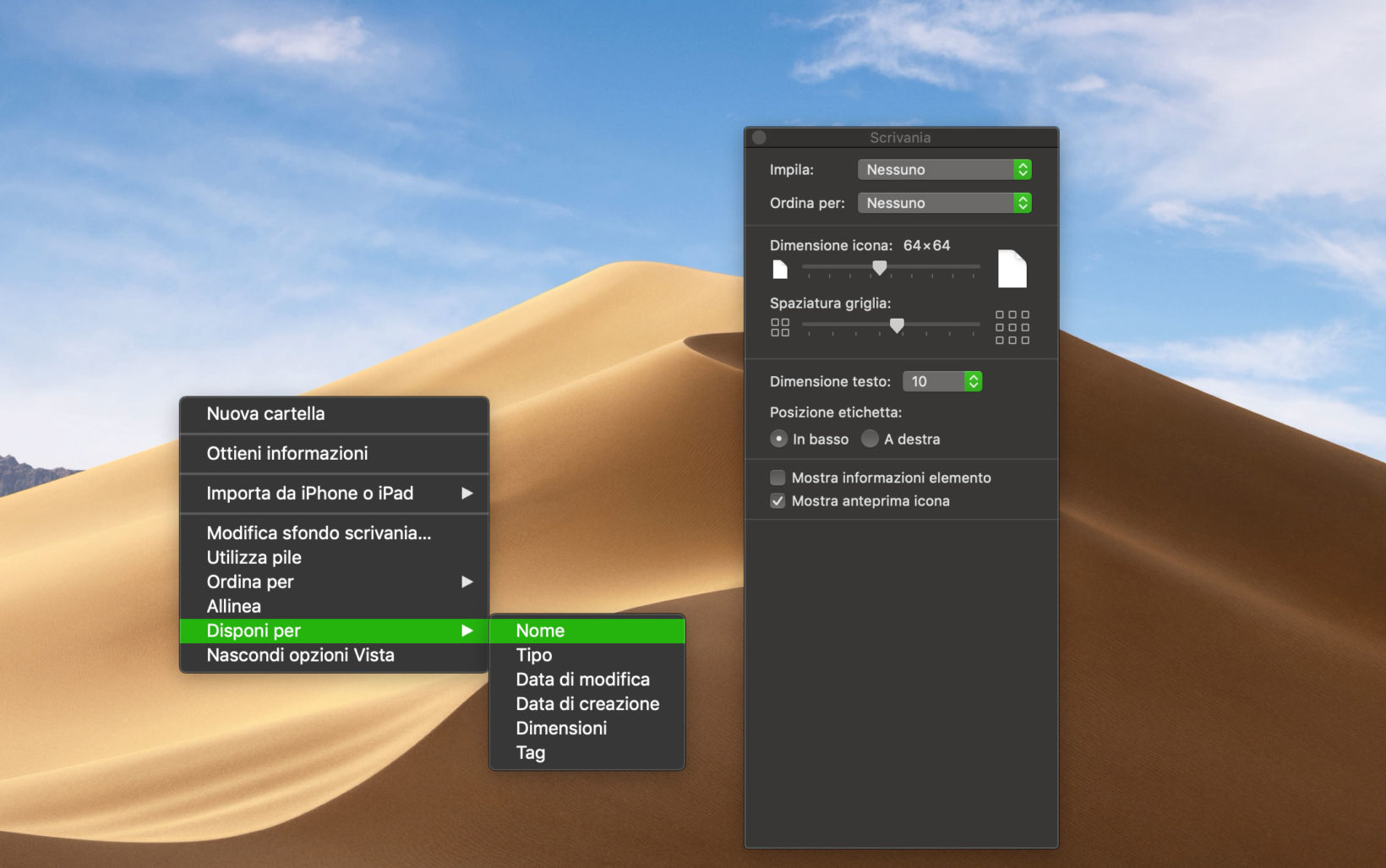Select 'Utilizza pile' from context menu

click(x=335, y=558)
